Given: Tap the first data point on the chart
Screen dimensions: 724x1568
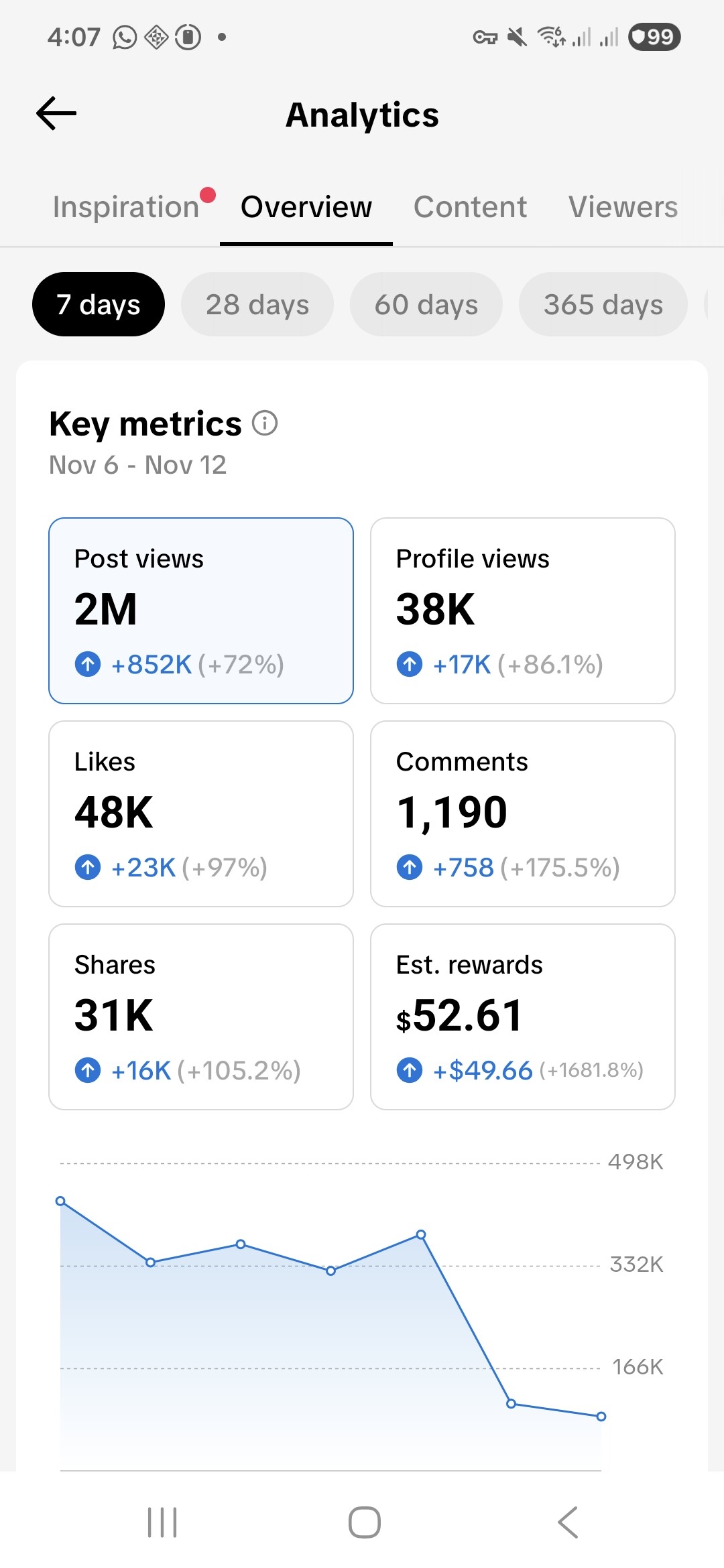Looking at the screenshot, I should pos(60,1201).
